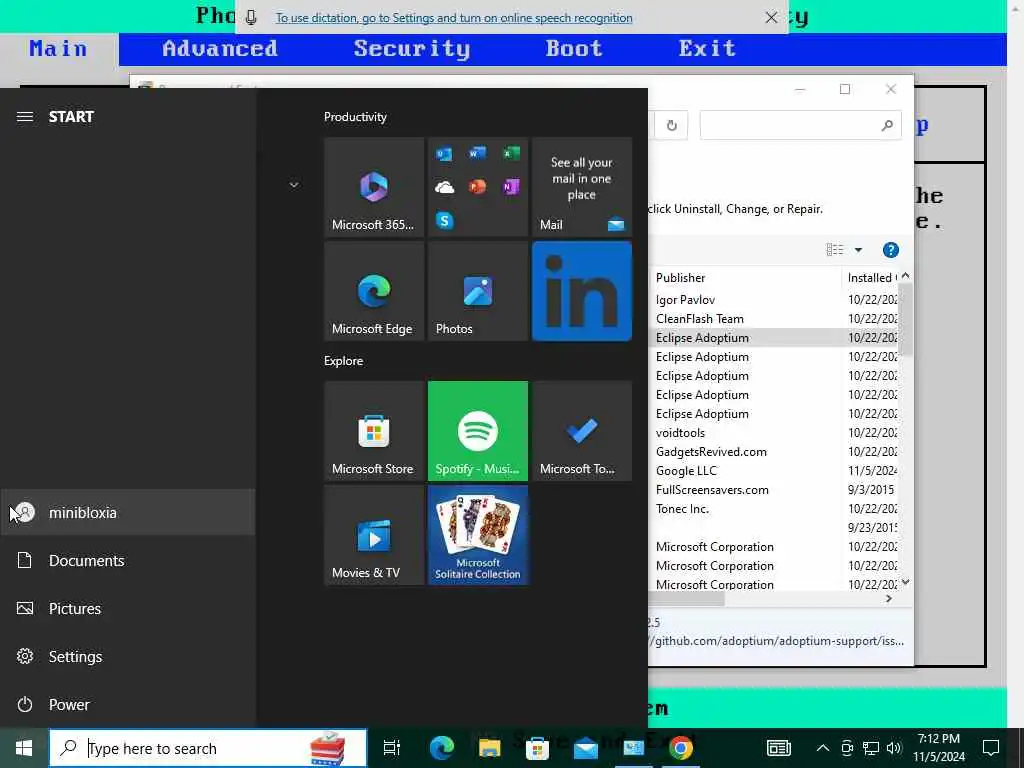Select the voidtools row
1024x768 pixels.
tap(774, 433)
